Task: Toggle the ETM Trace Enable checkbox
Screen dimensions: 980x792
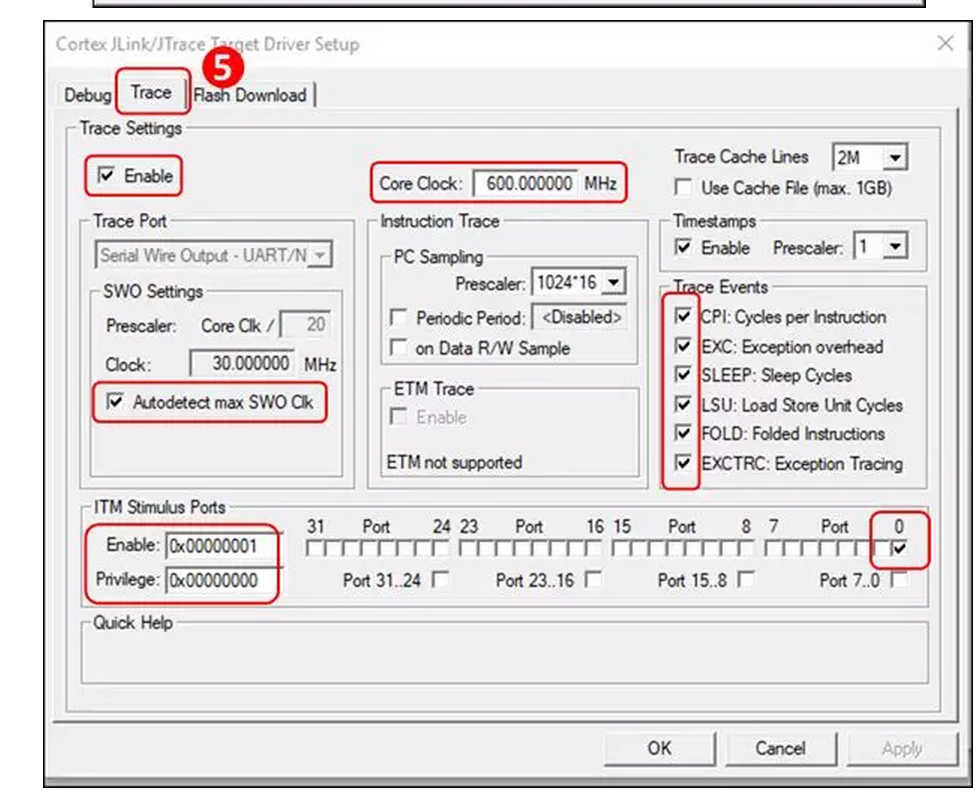Action: point(398,416)
